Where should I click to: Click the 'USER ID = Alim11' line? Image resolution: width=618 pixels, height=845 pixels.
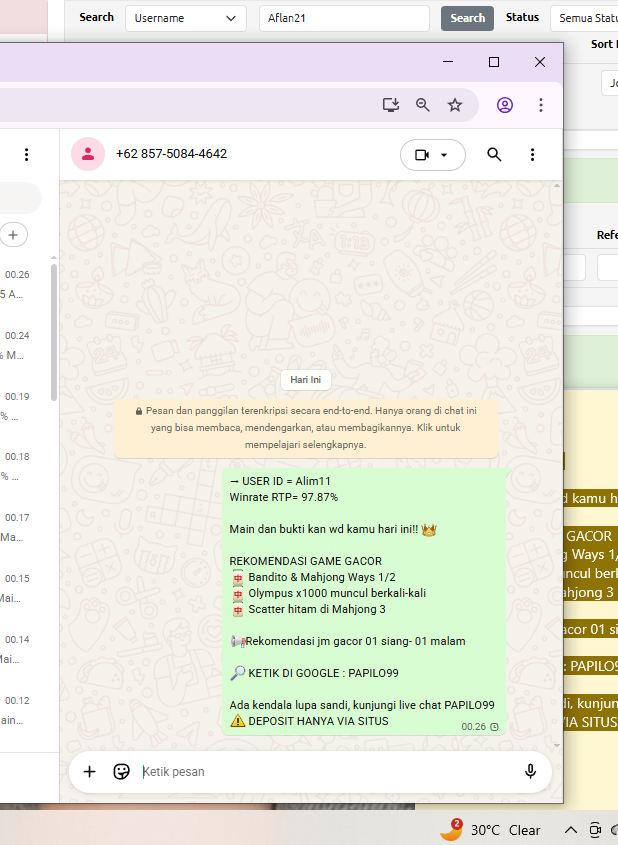pyautogui.click(x=280, y=481)
